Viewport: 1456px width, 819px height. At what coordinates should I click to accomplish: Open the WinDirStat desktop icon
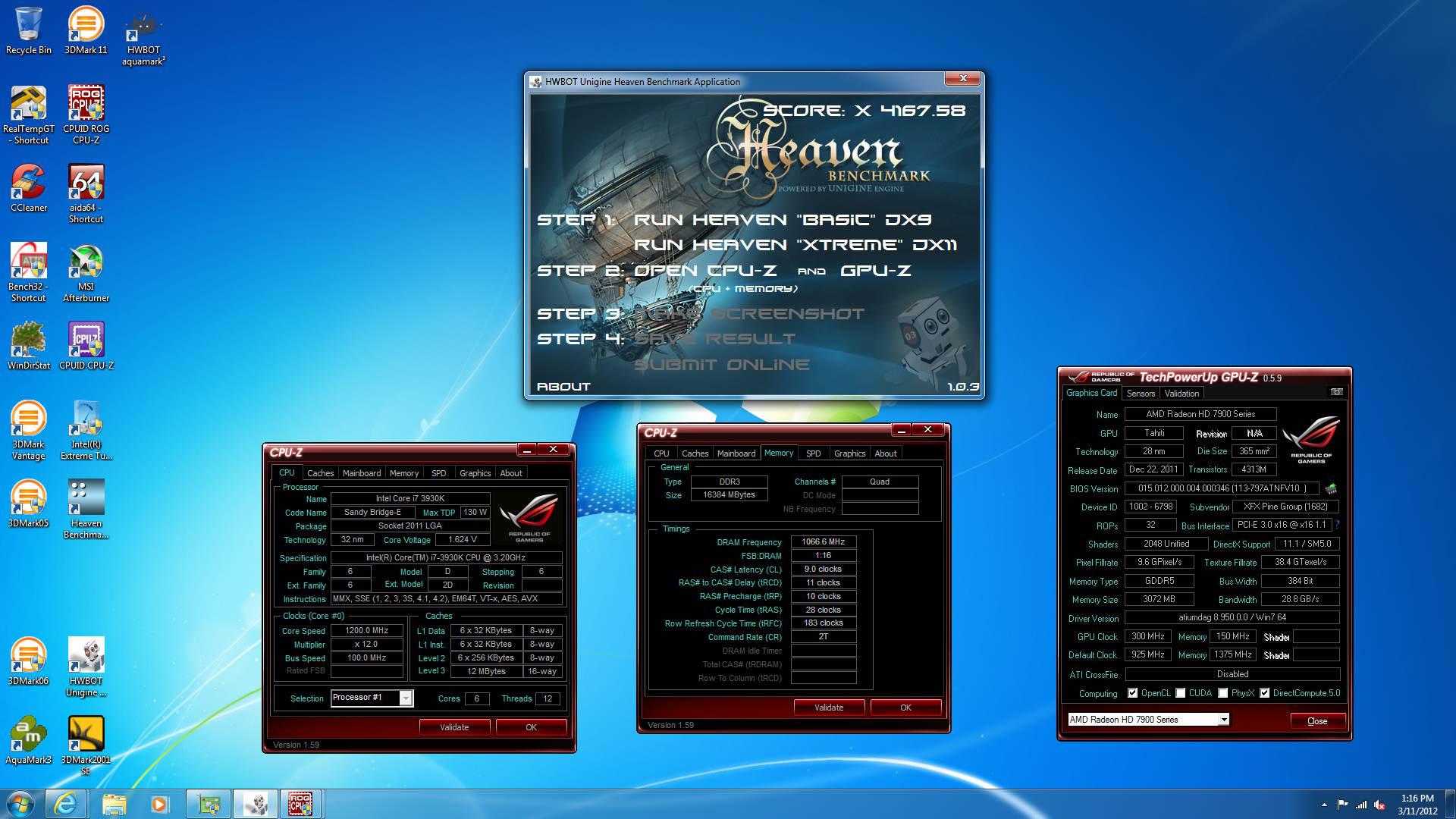click(29, 346)
